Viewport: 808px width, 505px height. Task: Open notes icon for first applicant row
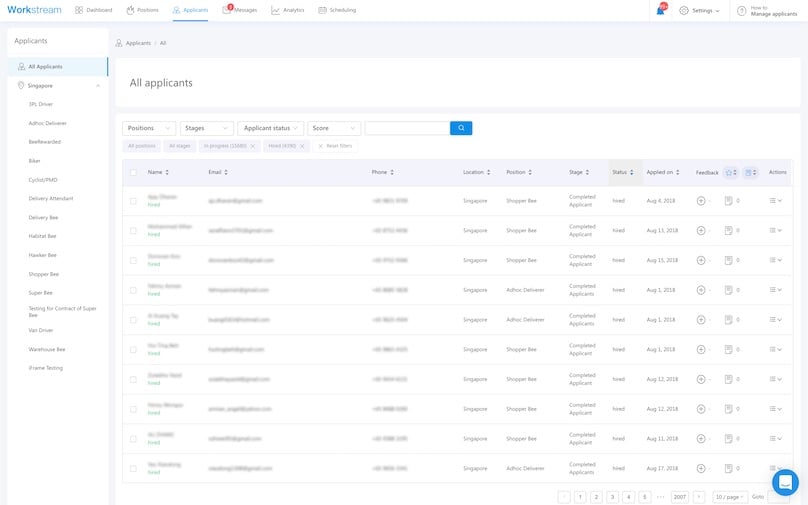click(728, 201)
